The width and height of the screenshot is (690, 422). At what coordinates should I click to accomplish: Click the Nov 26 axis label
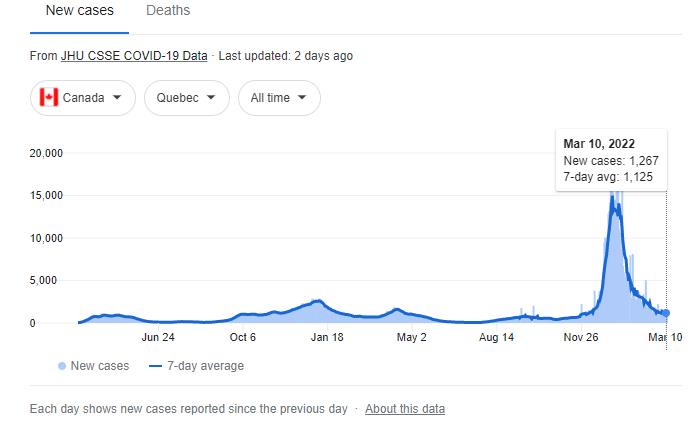click(x=581, y=338)
